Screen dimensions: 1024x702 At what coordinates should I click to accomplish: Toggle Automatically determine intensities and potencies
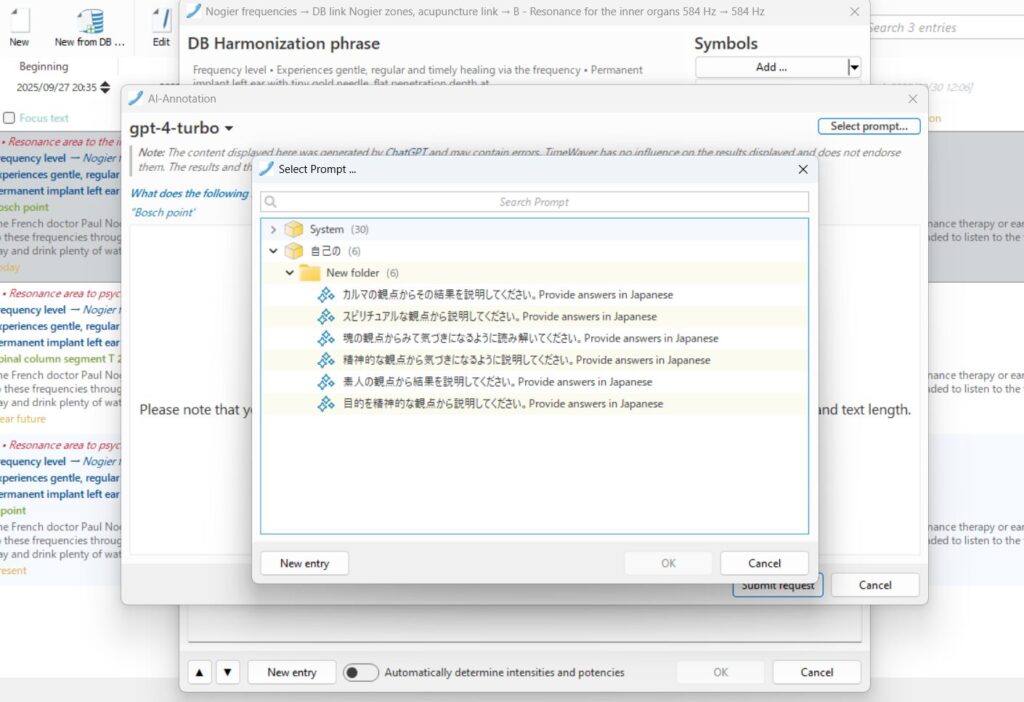(x=361, y=672)
